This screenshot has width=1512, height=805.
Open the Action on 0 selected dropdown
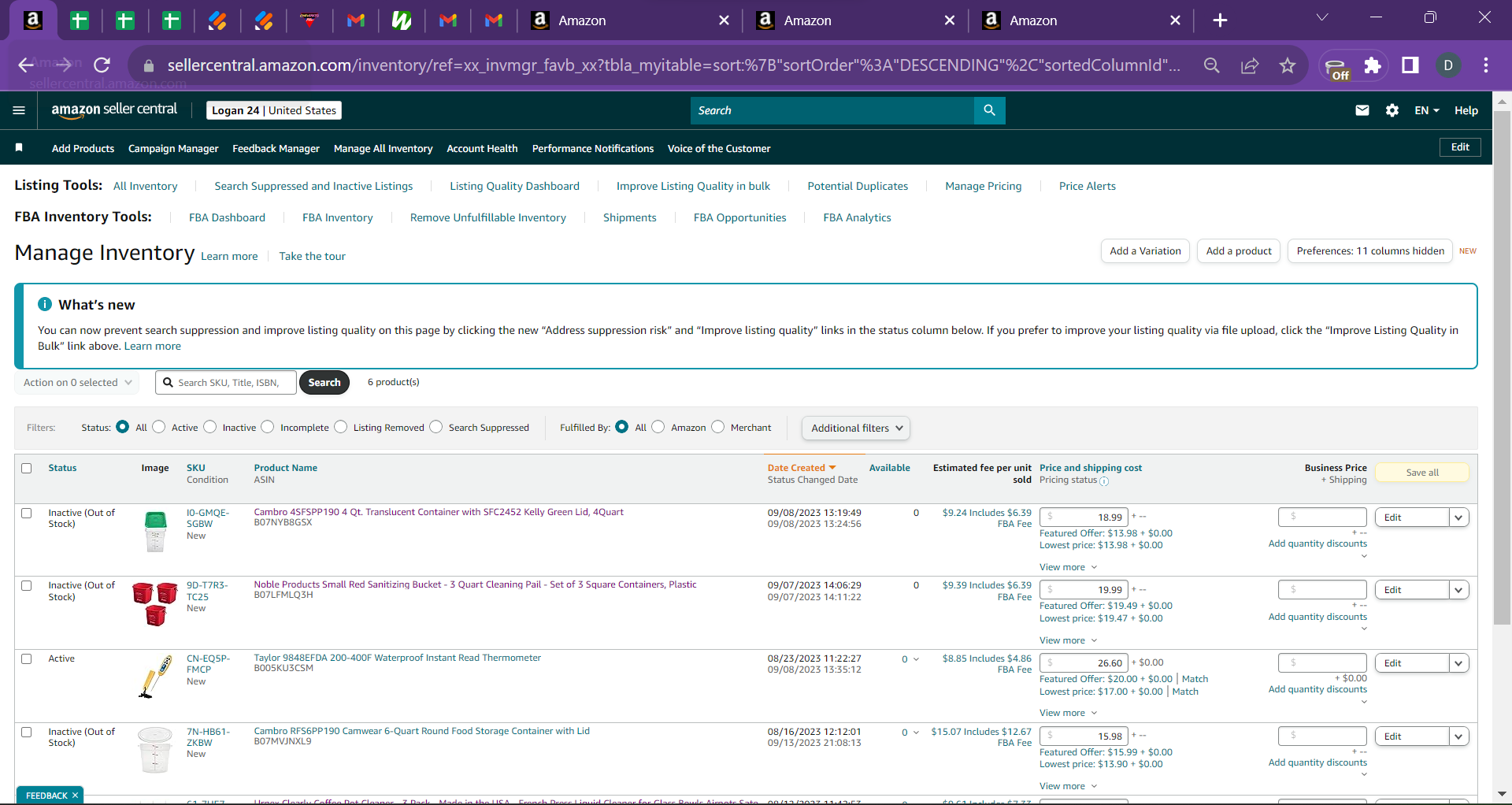tap(76, 383)
